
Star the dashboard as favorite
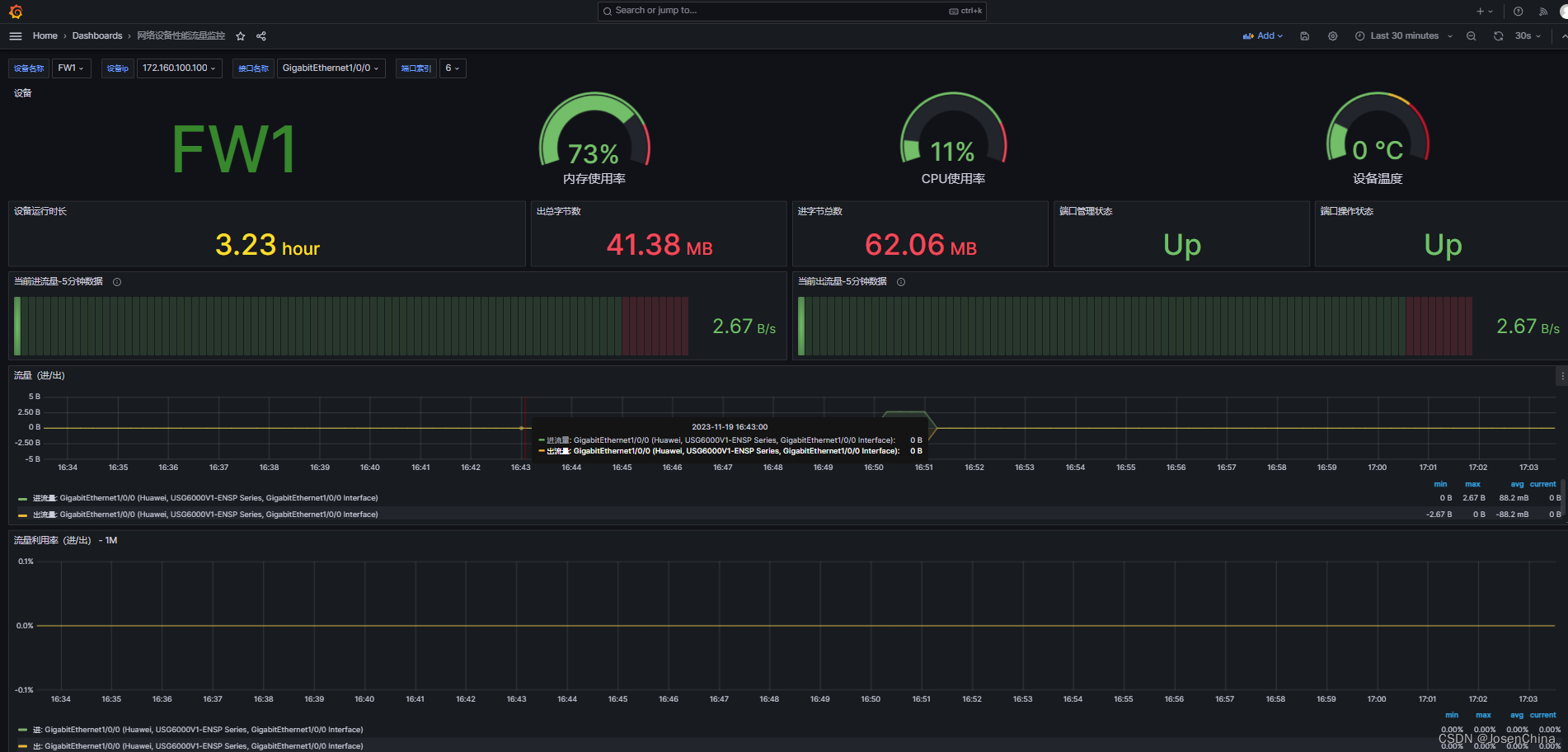241,36
